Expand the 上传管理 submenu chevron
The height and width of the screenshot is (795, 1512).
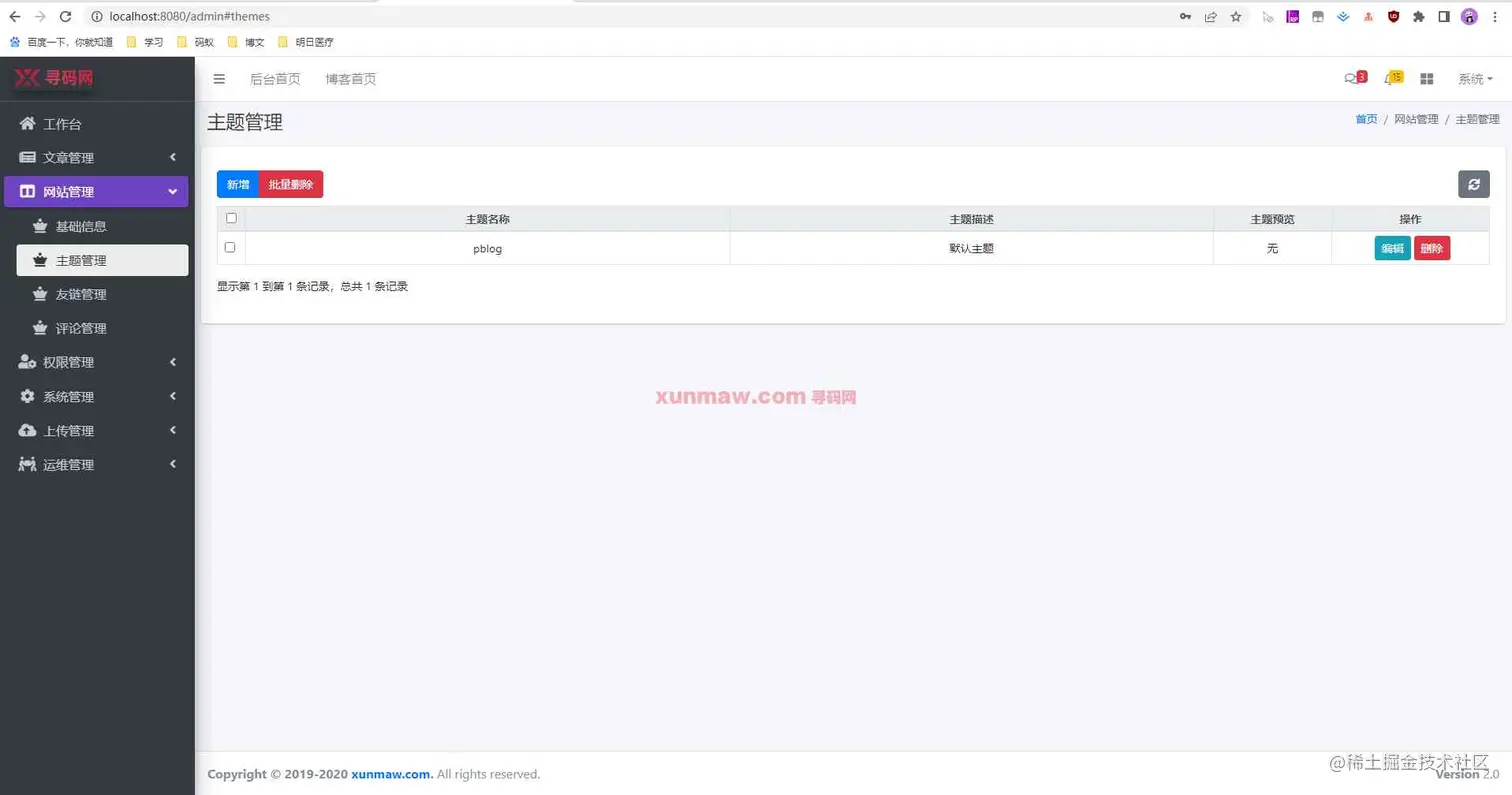click(x=173, y=430)
